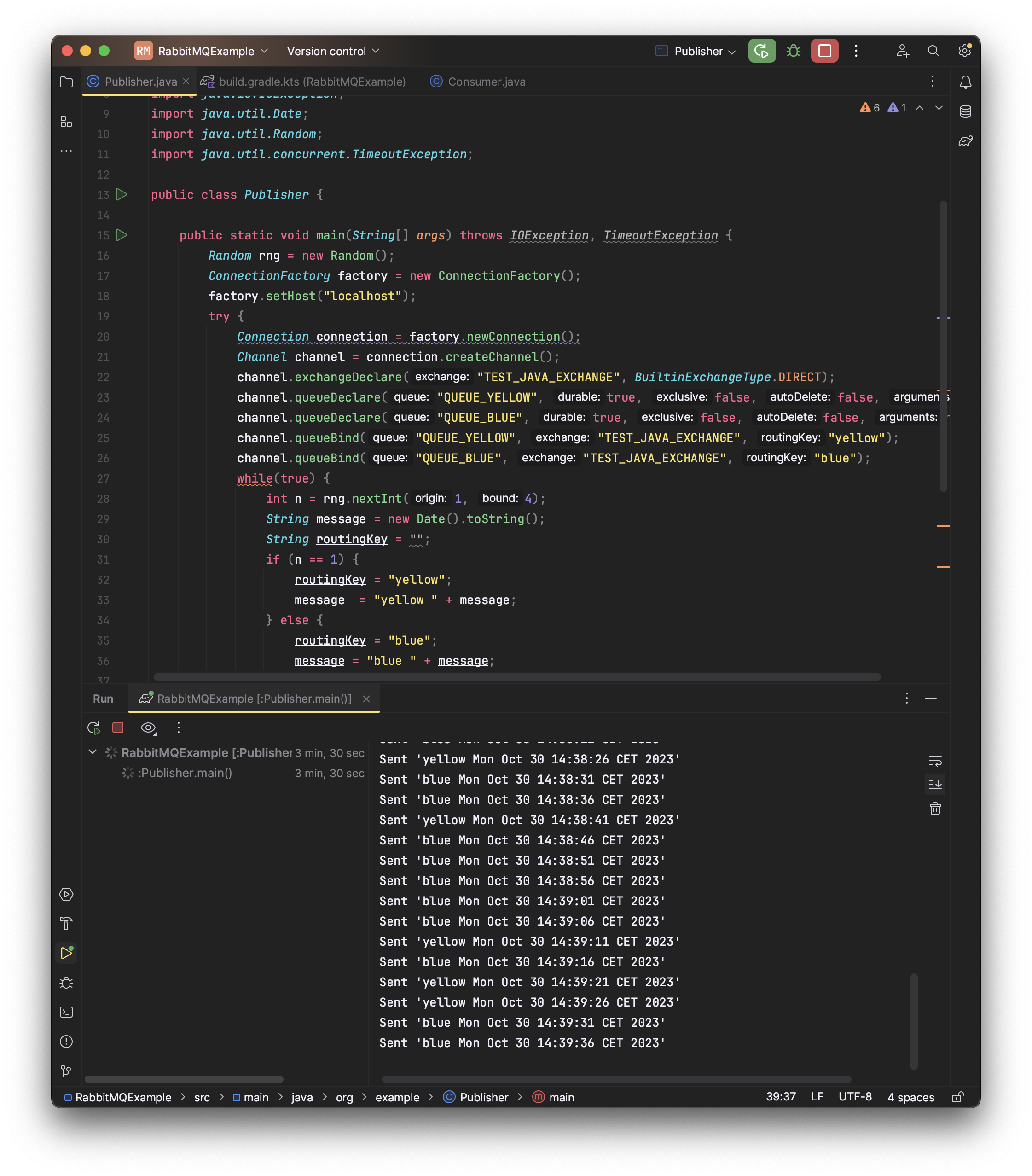This screenshot has height=1176, width=1032.
Task: Open the Problems tool window icon
Action: tap(66, 1042)
